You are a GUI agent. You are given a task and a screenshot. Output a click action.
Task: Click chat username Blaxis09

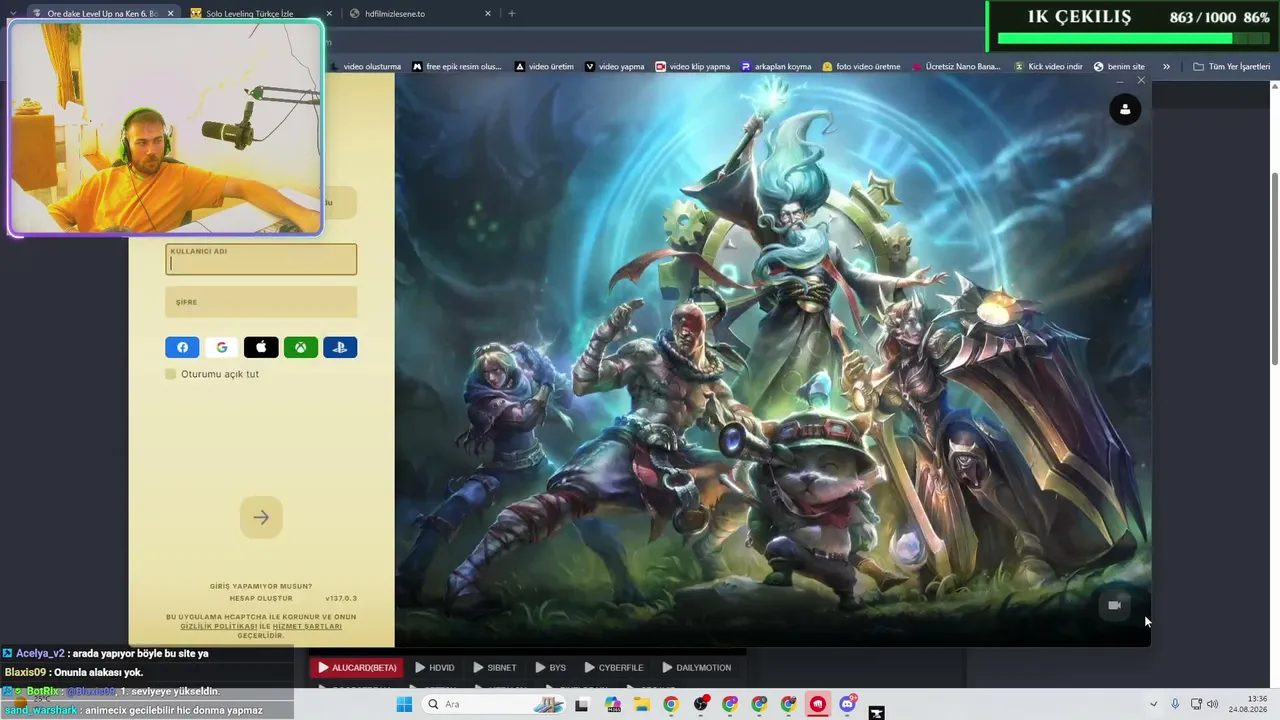tap(26, 672)
